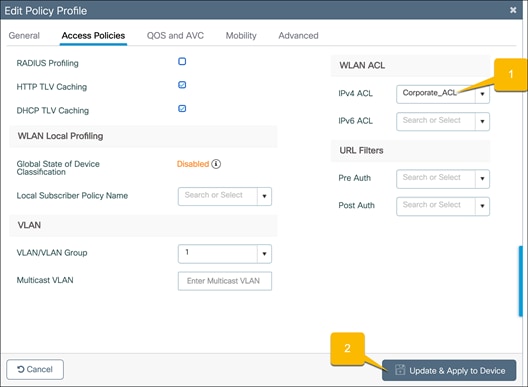Click the vertical scrollbar on the right

[x=521, y=281]
